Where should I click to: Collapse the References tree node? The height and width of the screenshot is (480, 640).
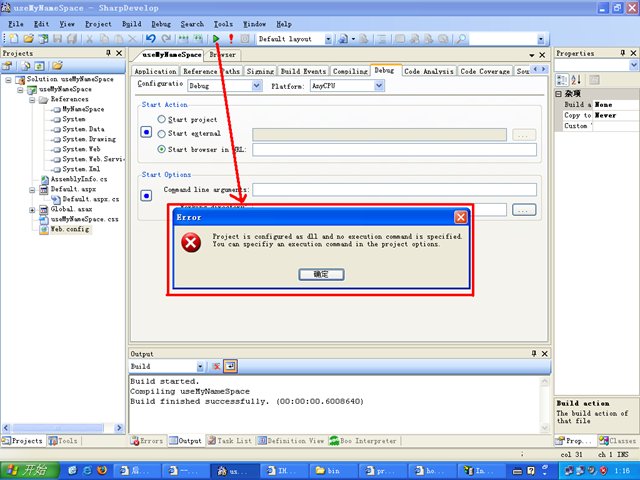[x=32, y=100]
